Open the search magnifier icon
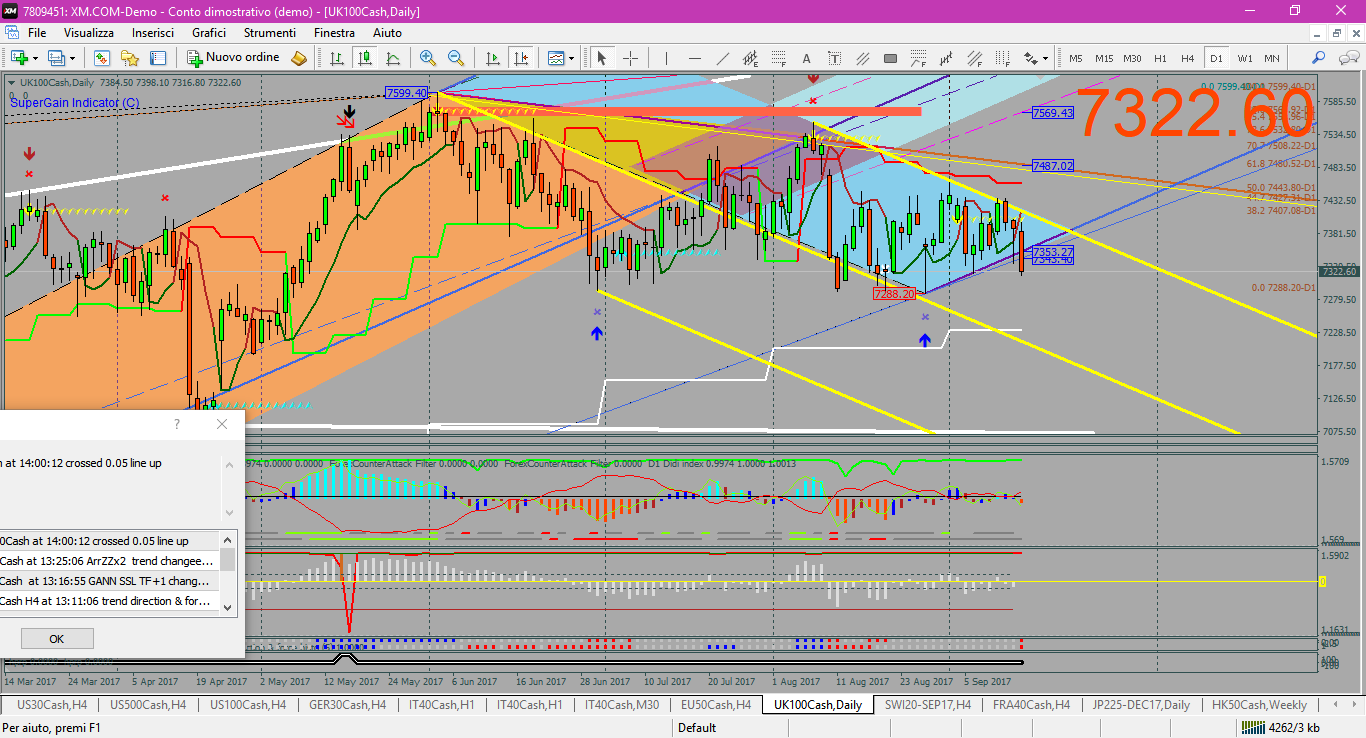 1318,58
